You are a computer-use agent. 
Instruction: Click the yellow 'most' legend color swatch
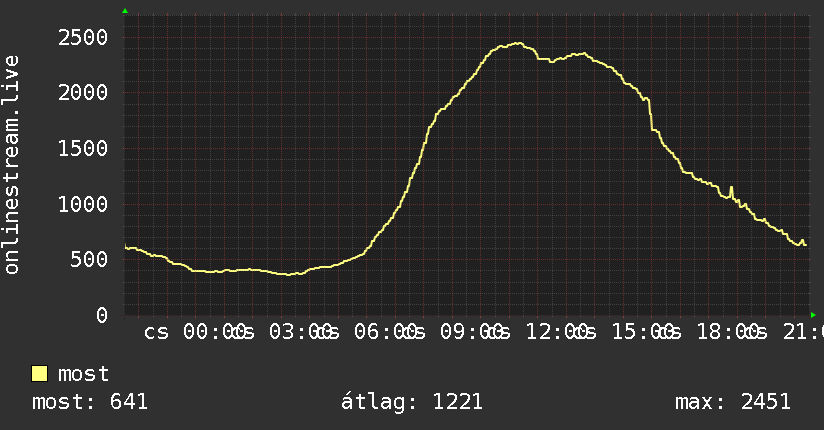[x=39, y=374]
